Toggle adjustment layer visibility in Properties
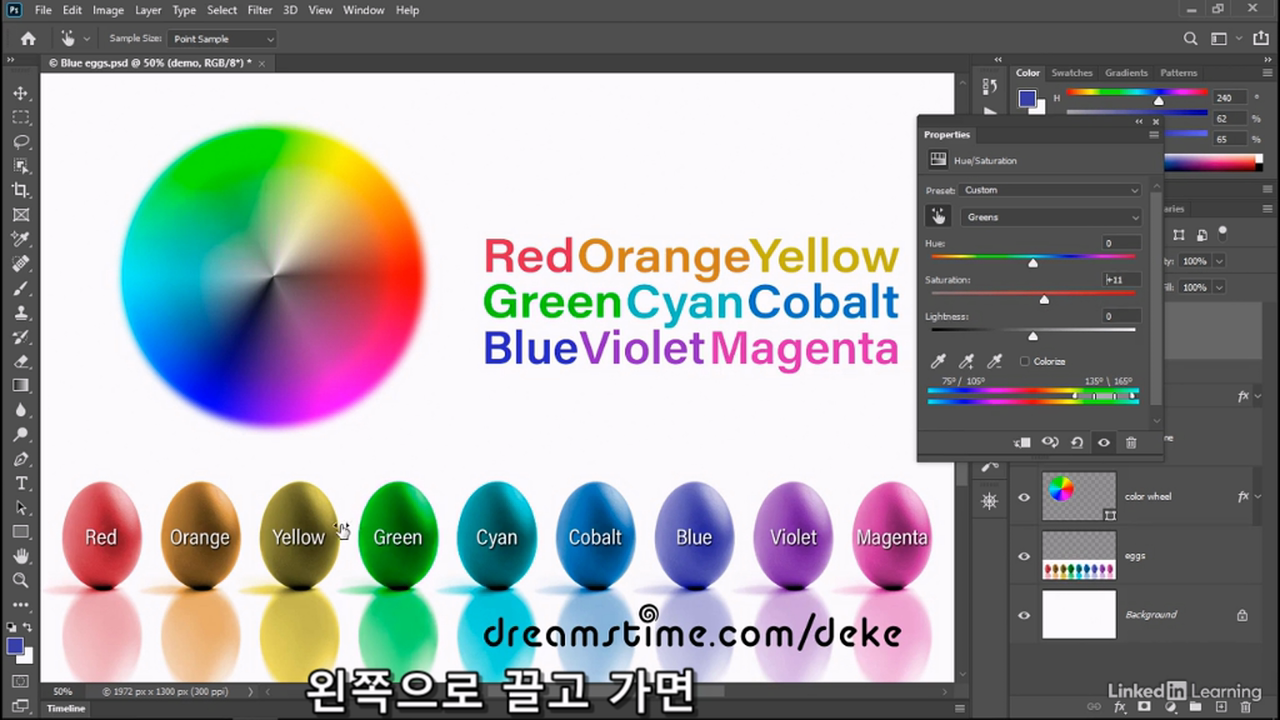The width and height of the screenshot is (1280, 720). (x=1104, y=442)
